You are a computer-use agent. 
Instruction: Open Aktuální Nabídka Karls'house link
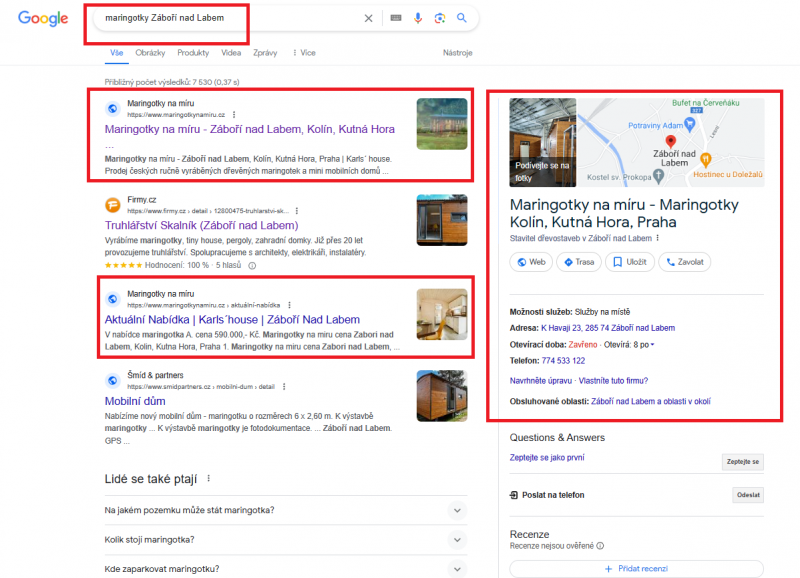[232, 320]
